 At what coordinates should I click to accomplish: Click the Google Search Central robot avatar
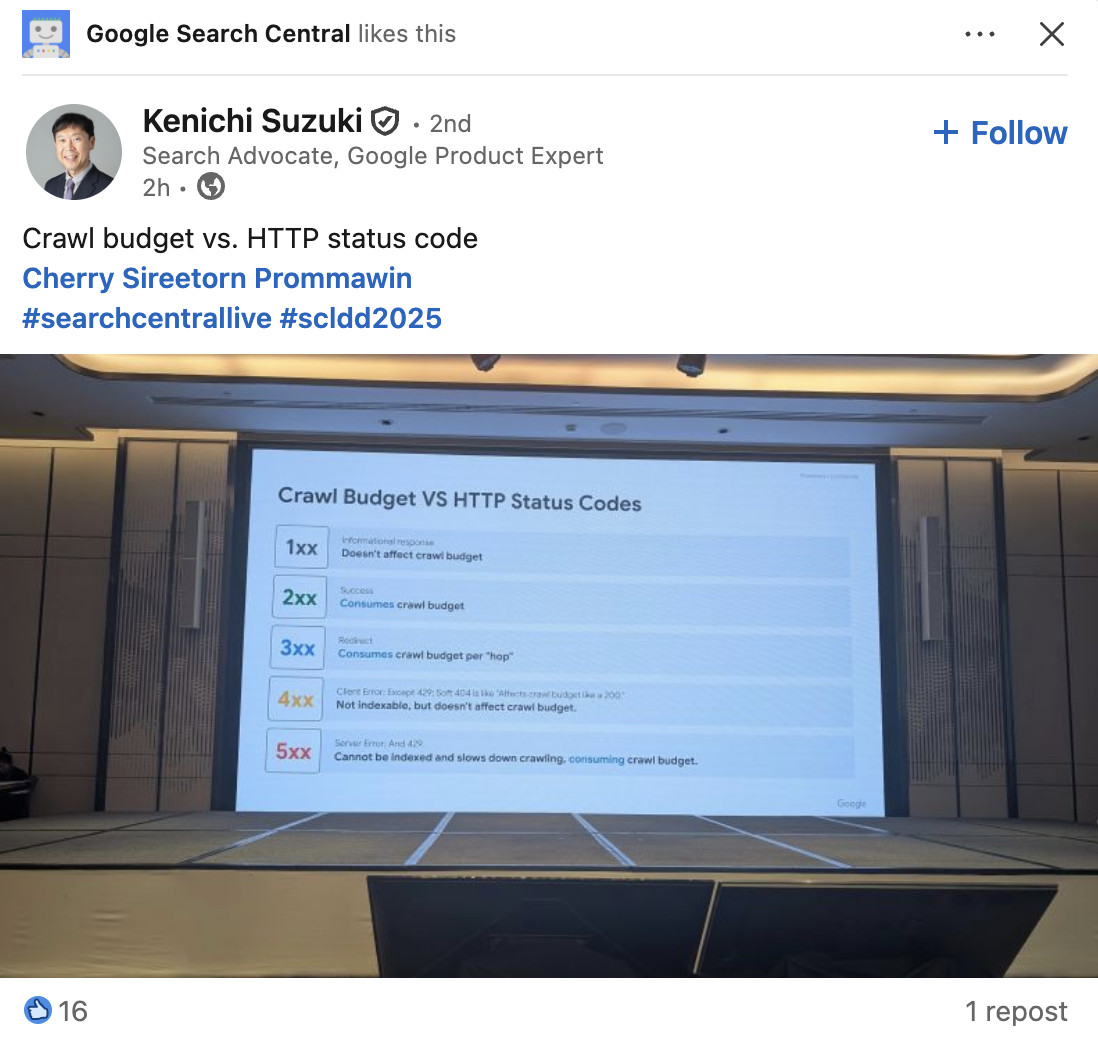(x=47, y=33)
